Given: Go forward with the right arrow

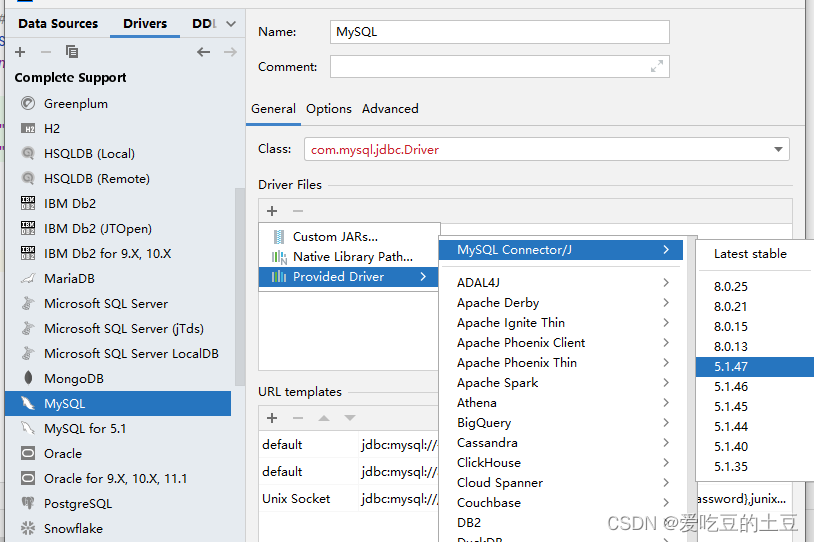Looking at the screenshot, I should coord(230,52).
